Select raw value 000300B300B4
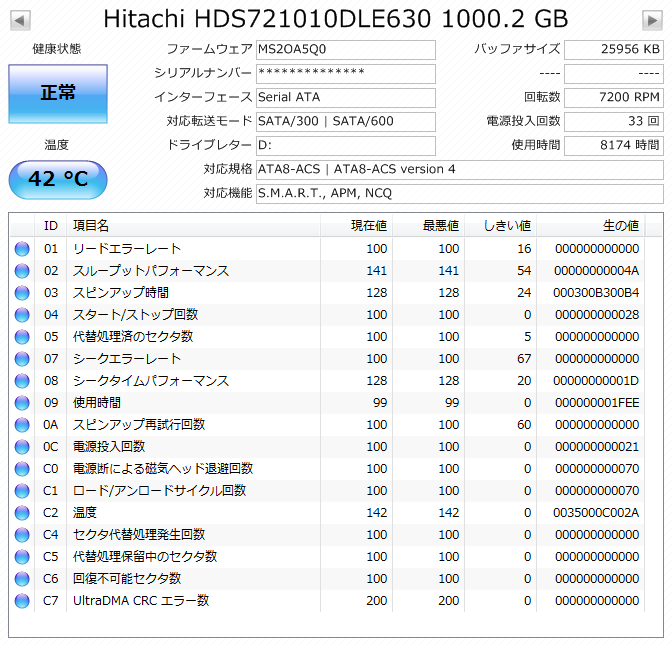672x646 pixels. [596, 293]
